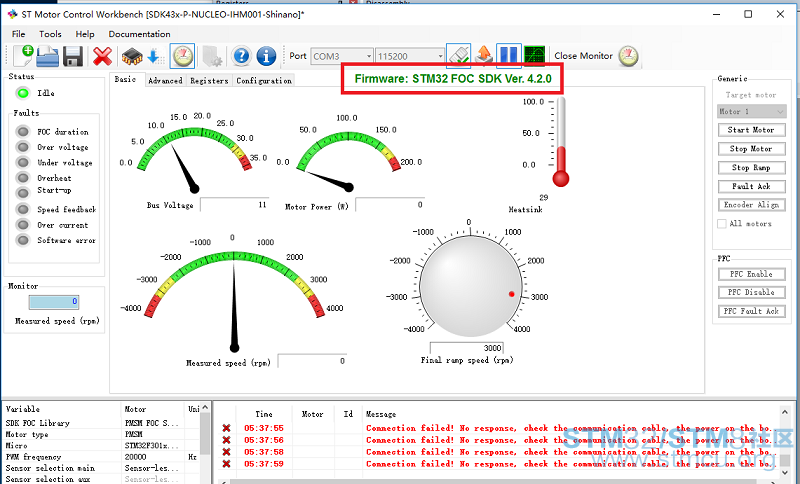
Task: Click the Speed feedback fault indicator
Action: [22, 209]
